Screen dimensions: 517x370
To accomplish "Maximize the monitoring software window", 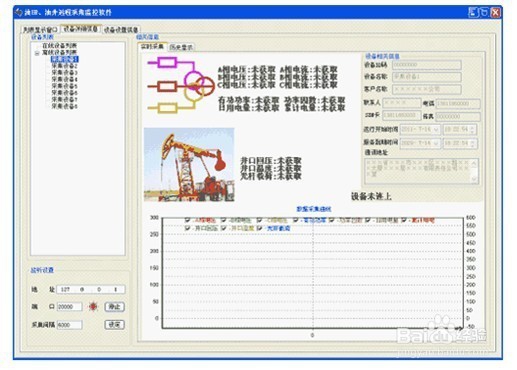I will click(x=484, y=12).
